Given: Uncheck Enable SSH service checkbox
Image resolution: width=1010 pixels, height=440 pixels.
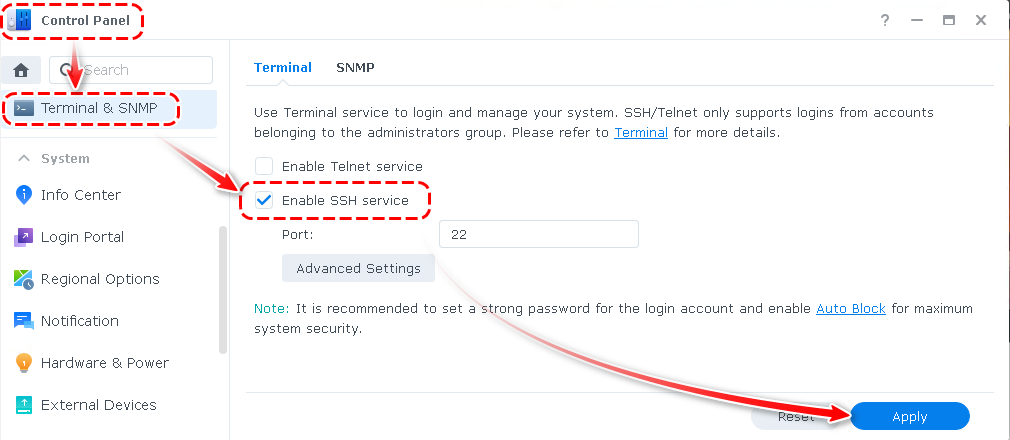Looking at the screenshot, I should click(x=264, y=200).
